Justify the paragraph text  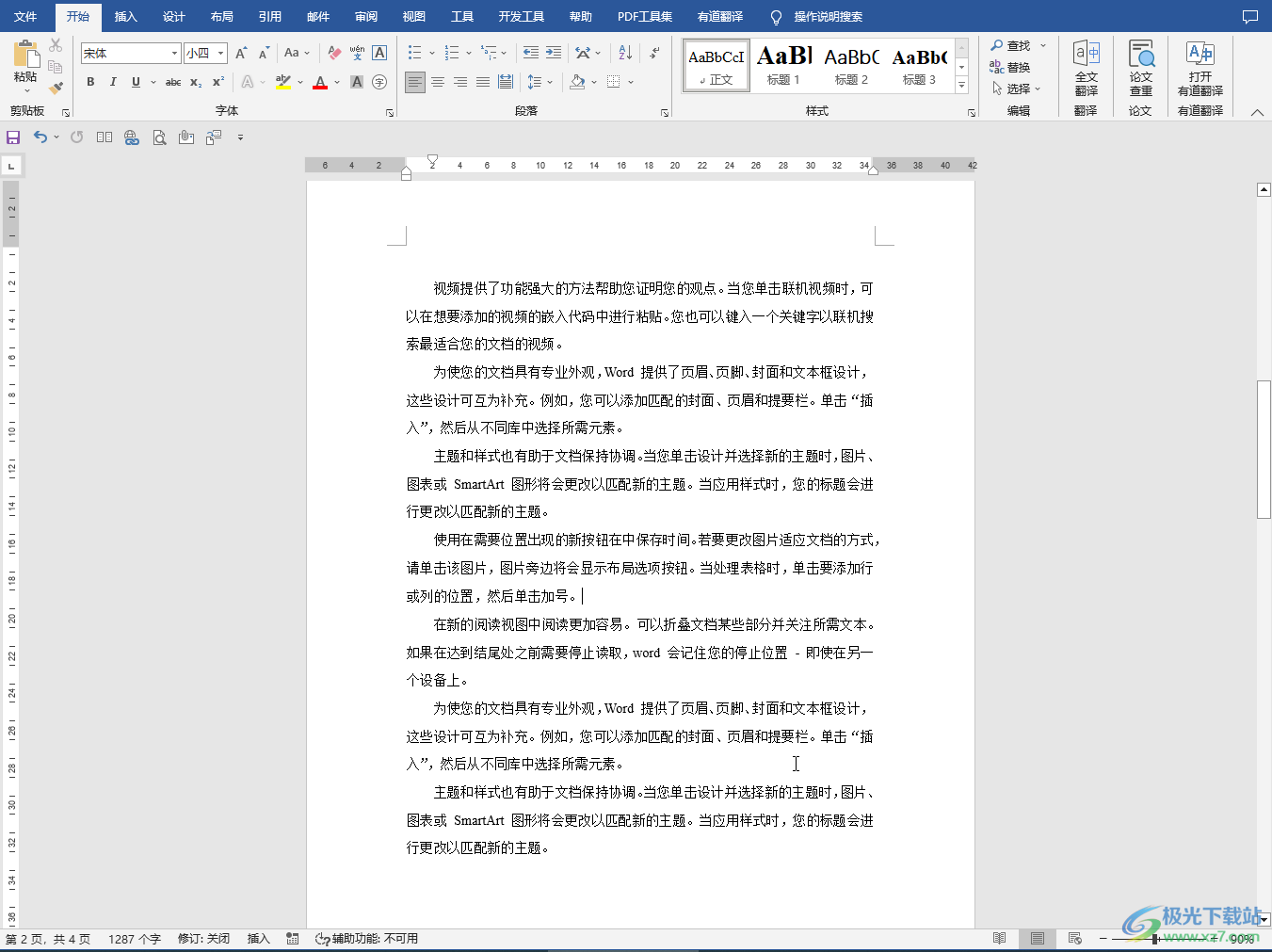(483, 82)
